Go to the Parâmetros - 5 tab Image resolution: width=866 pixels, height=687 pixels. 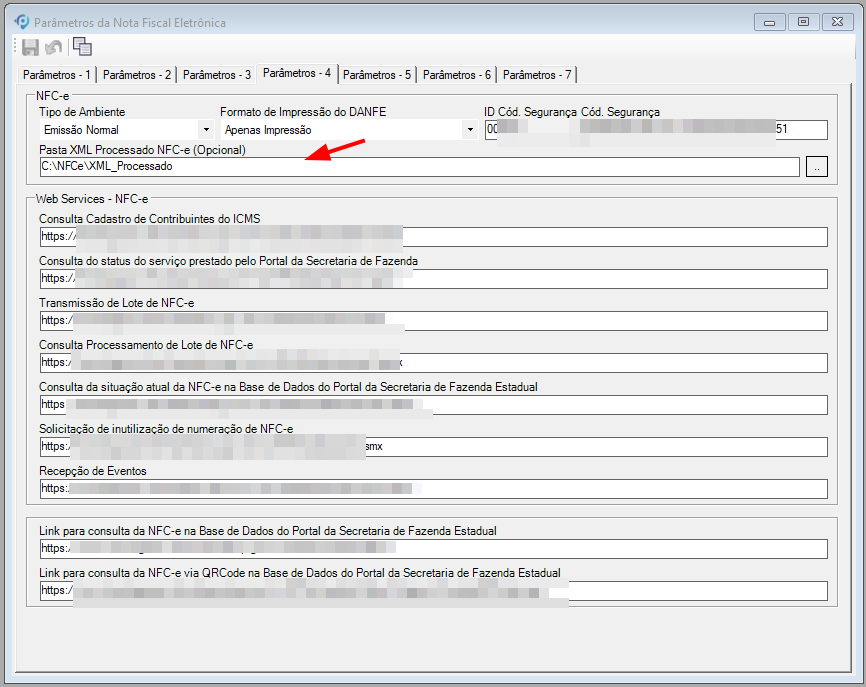coord(377,75)
